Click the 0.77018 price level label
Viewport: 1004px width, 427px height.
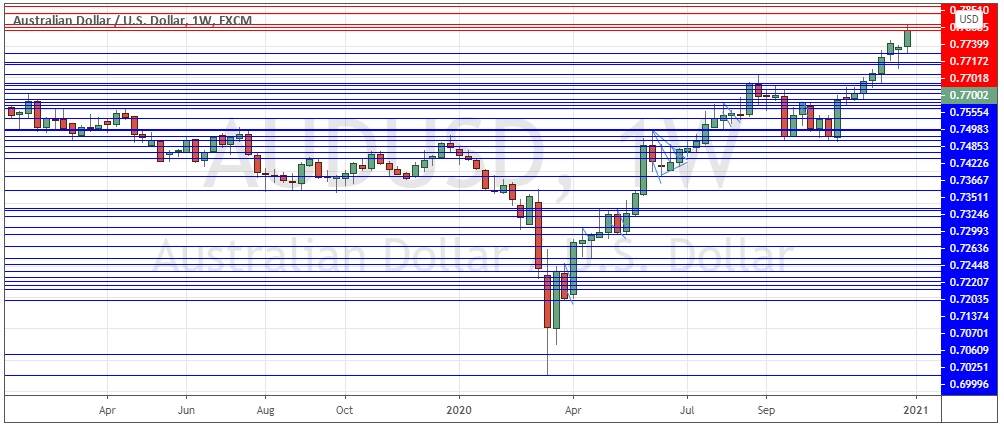tap(970, 78)
